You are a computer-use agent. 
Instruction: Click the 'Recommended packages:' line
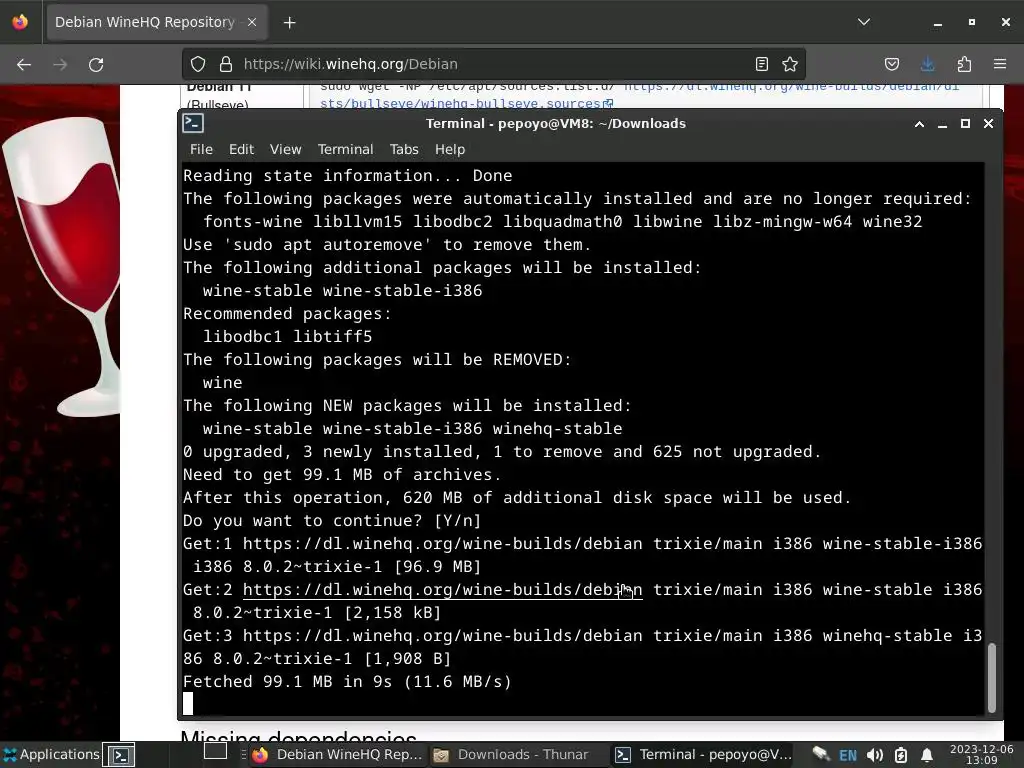[x=287, y=314]
